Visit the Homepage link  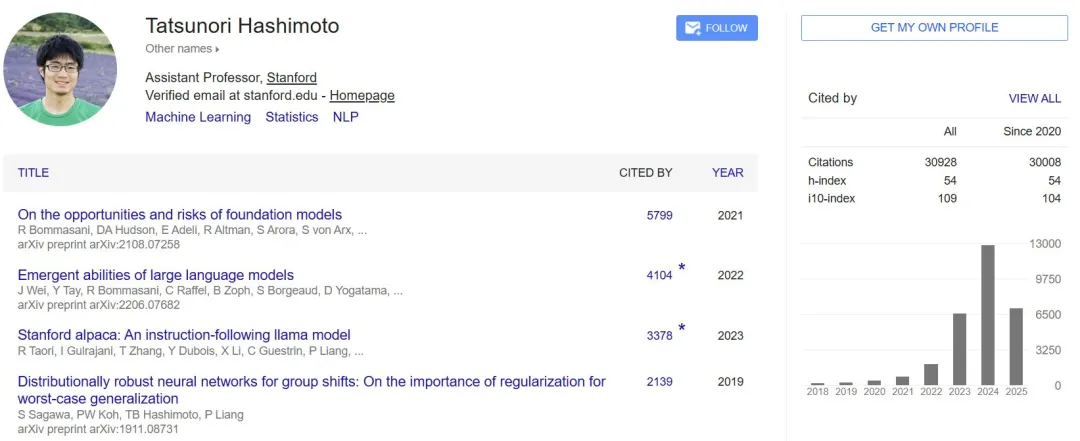[362, 96]
